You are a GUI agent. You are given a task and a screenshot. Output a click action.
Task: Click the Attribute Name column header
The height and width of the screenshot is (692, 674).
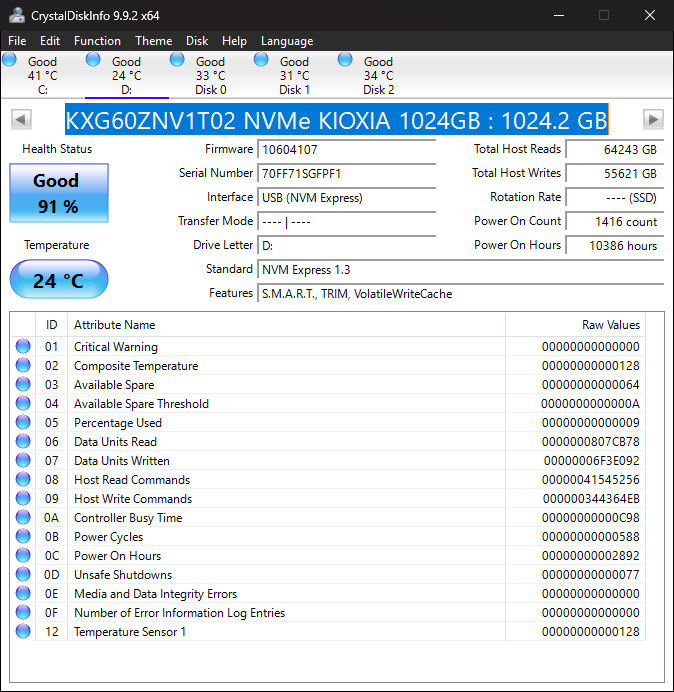coord(286,325)
